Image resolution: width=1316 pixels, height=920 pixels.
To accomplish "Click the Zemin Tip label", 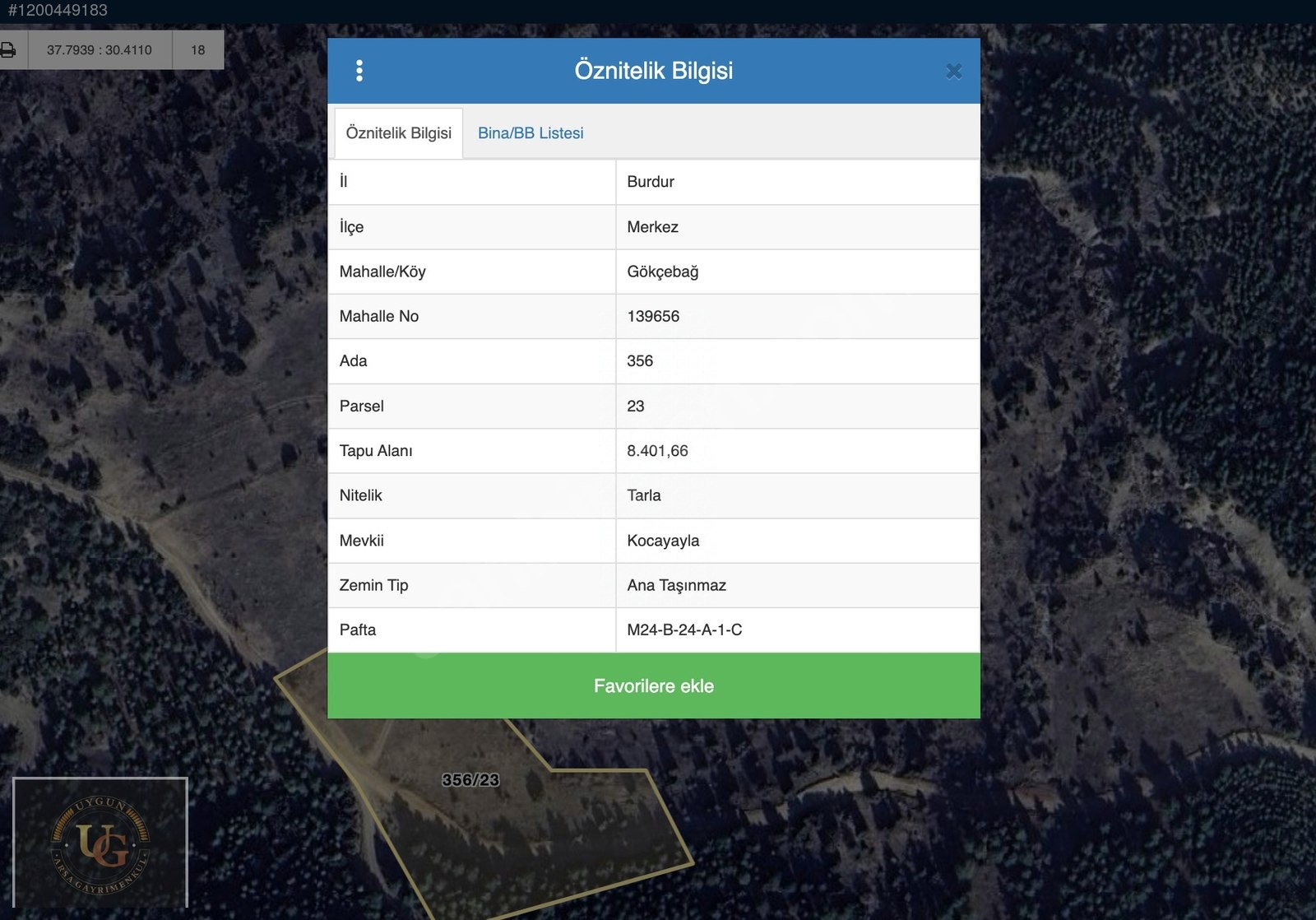I will click(x=373, y=585).
